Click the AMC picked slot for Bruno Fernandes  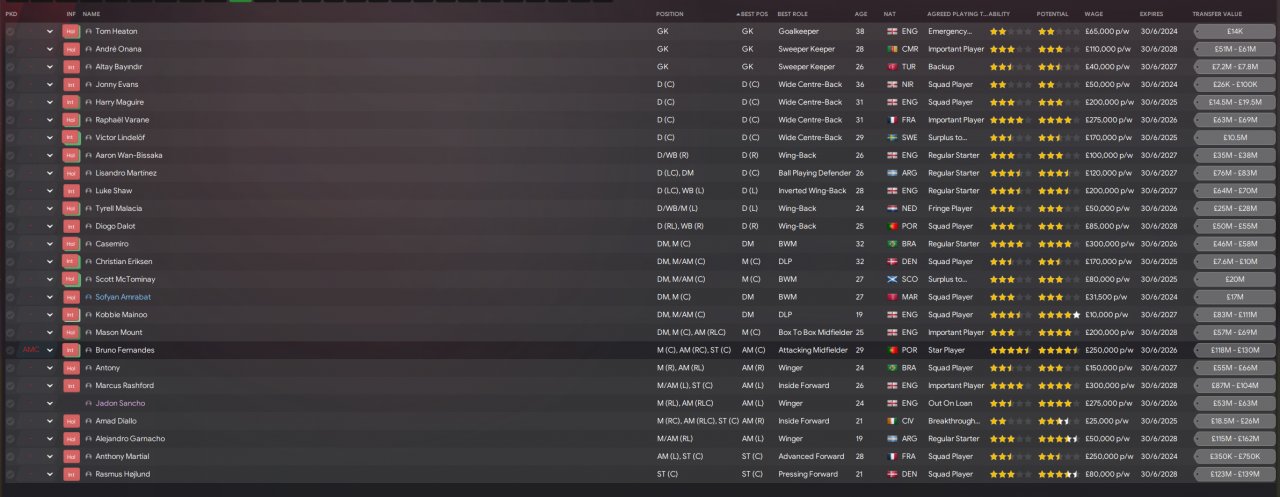pos(30,350)
